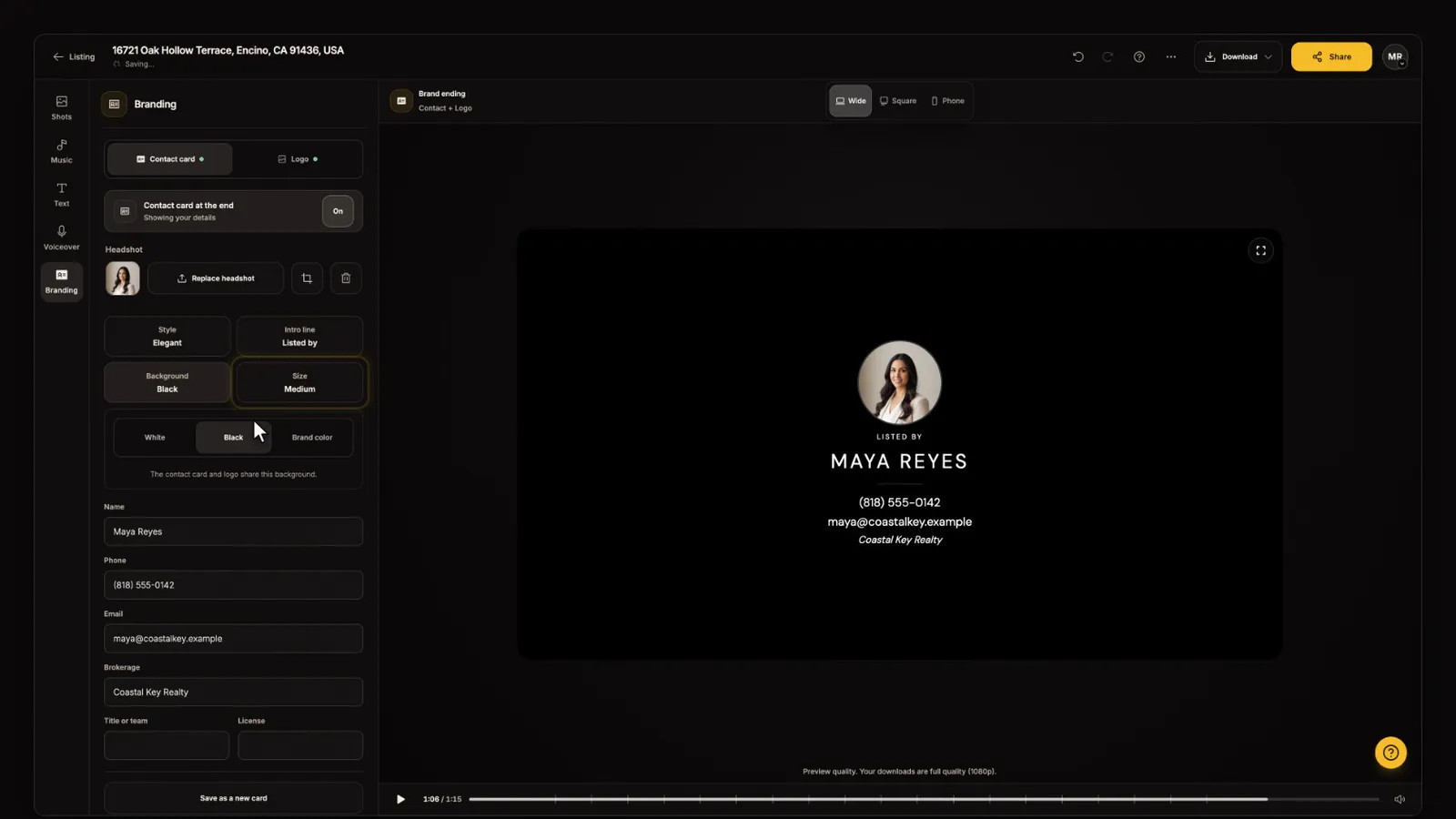Click the undo arrow icon
Screen dimensions: 1456x819
pos(1078,56)
